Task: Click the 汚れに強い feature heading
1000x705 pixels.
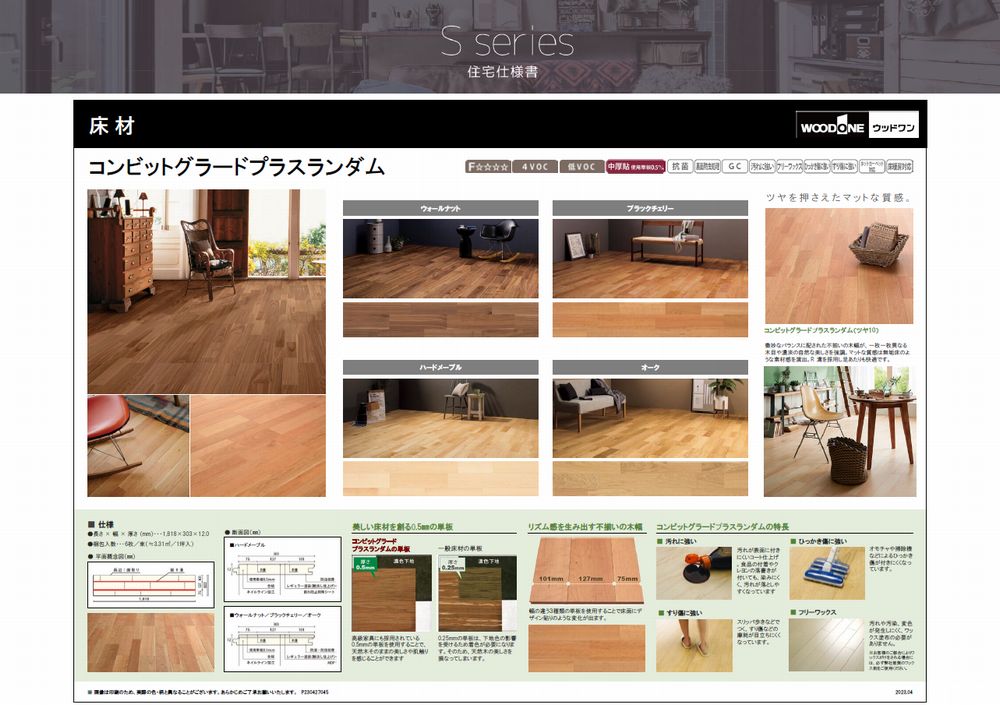Action: coord(677,541)
